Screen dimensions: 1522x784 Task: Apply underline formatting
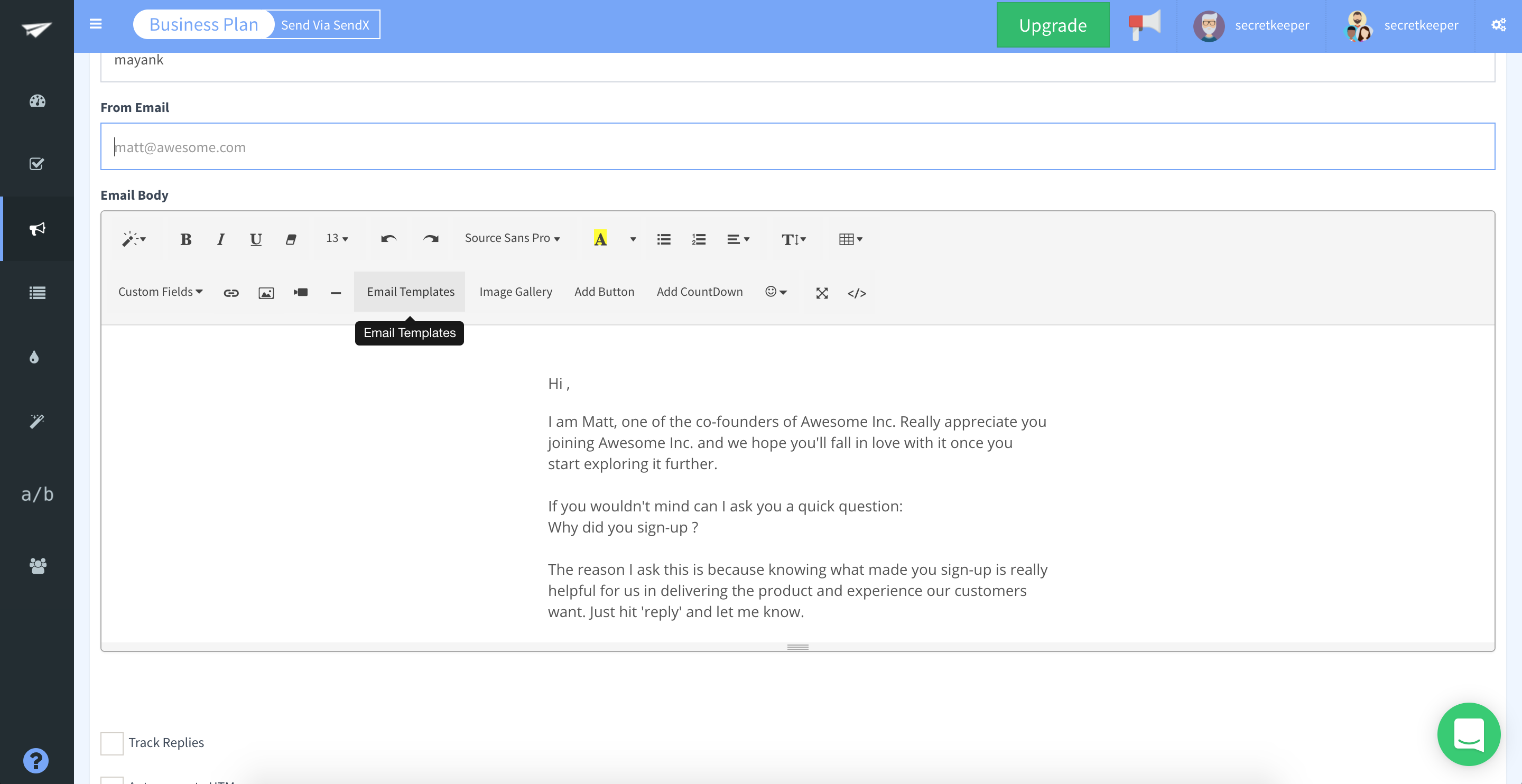point(256,239)
